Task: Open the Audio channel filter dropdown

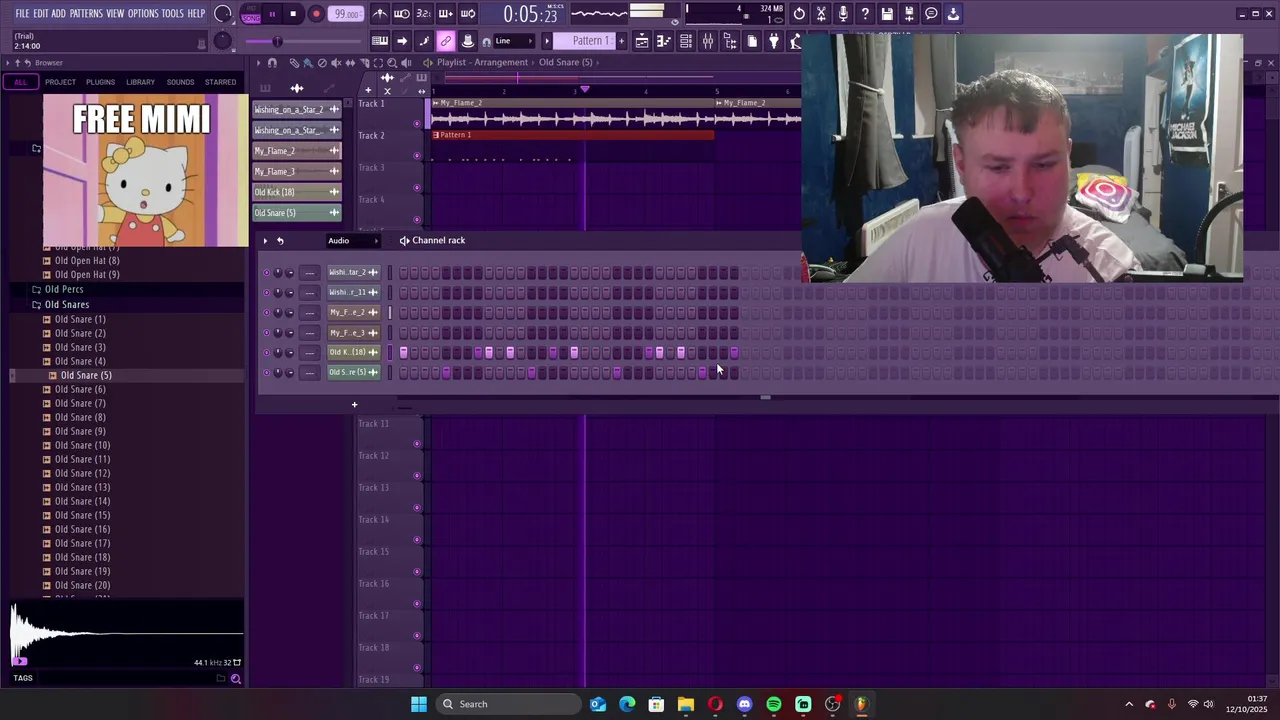Action: coord(353,241)
